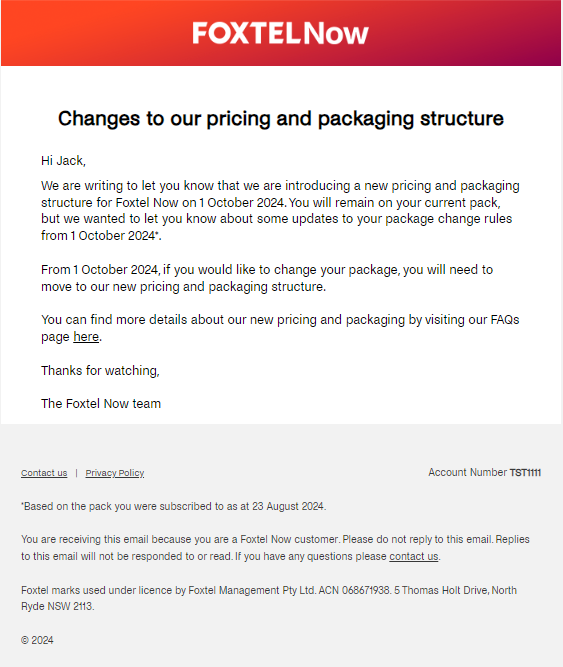The image size is (563, 667).
Task: Click the © 2024 copyright text
Action: [37, 640]
